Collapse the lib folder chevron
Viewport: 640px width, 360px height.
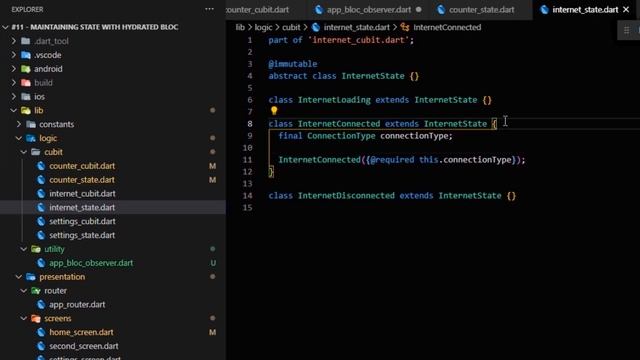pyautogui.click(x=14, y=111)
